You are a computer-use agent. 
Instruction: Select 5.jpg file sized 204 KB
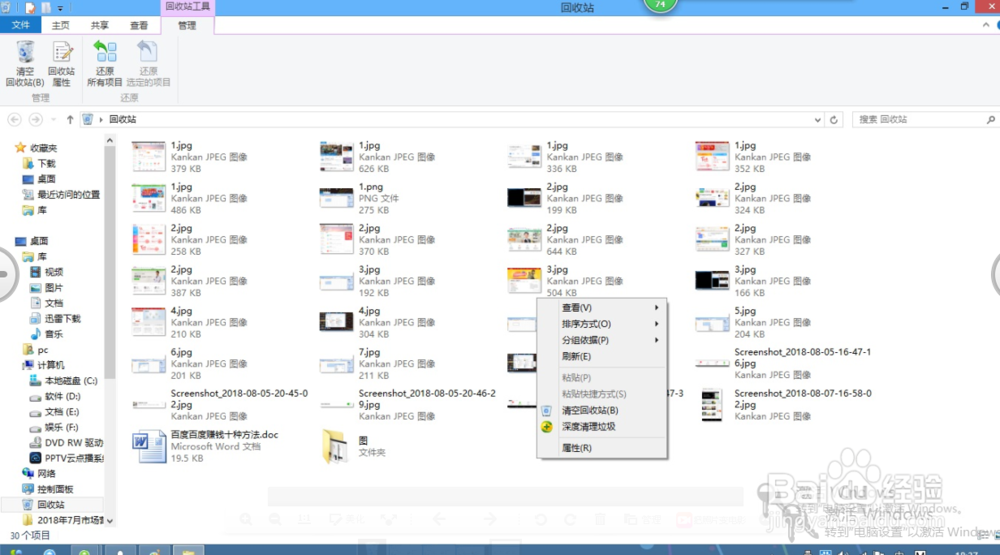pyautogui.click(x=753, y=322)
